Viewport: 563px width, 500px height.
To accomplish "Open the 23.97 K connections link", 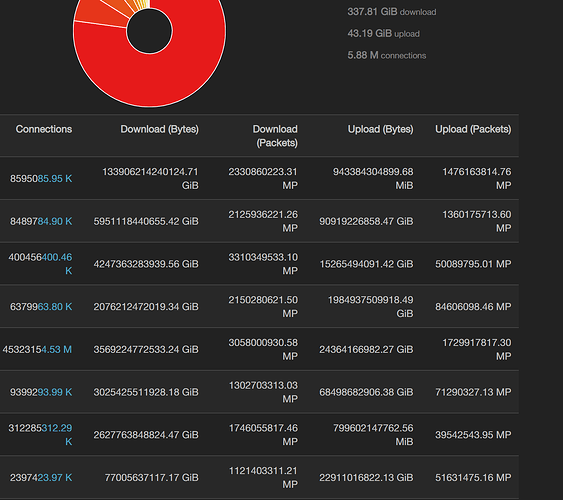I will pos(55,477).
